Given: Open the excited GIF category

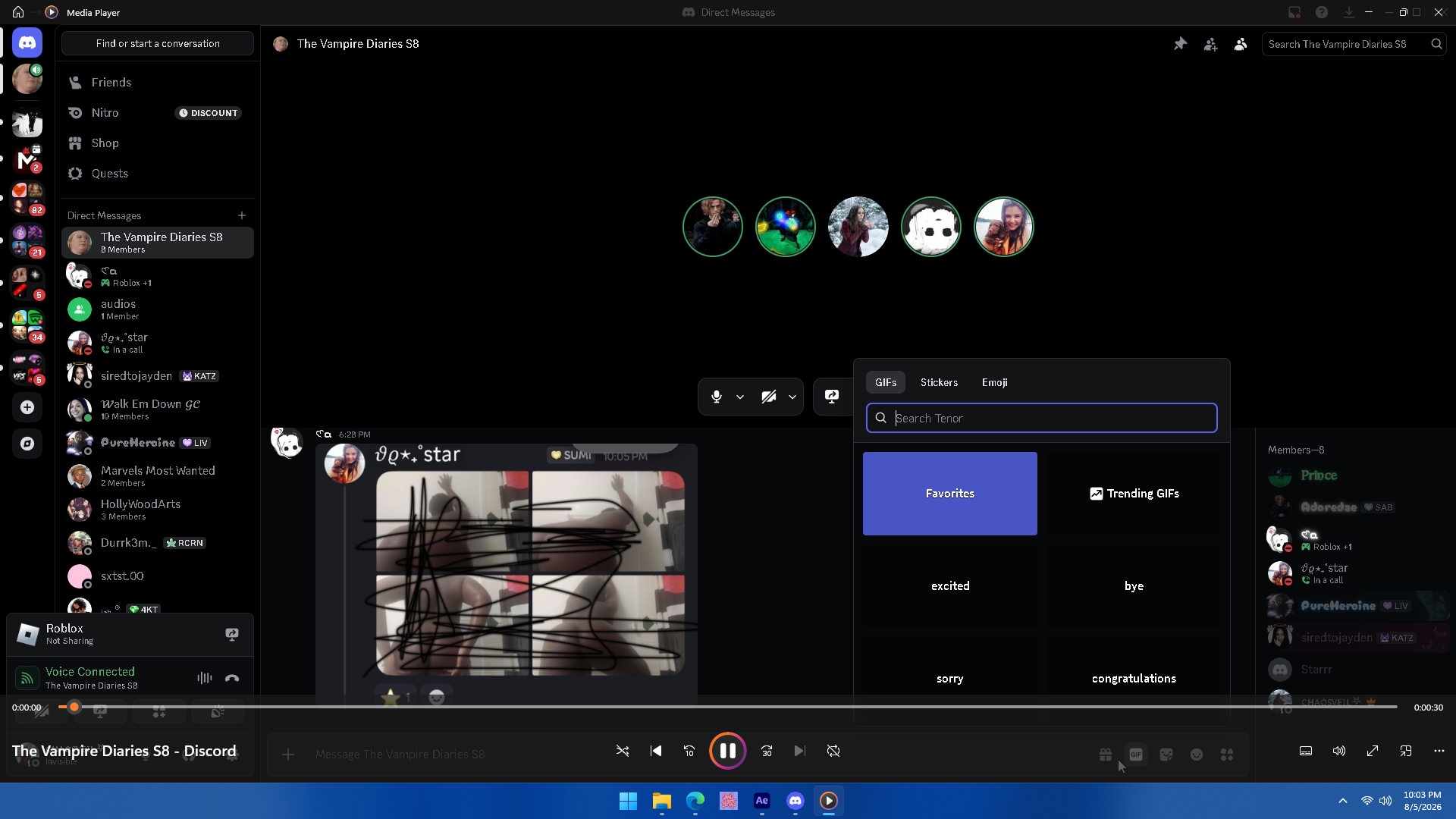Looking at the screenshot, I should point(950,586).
